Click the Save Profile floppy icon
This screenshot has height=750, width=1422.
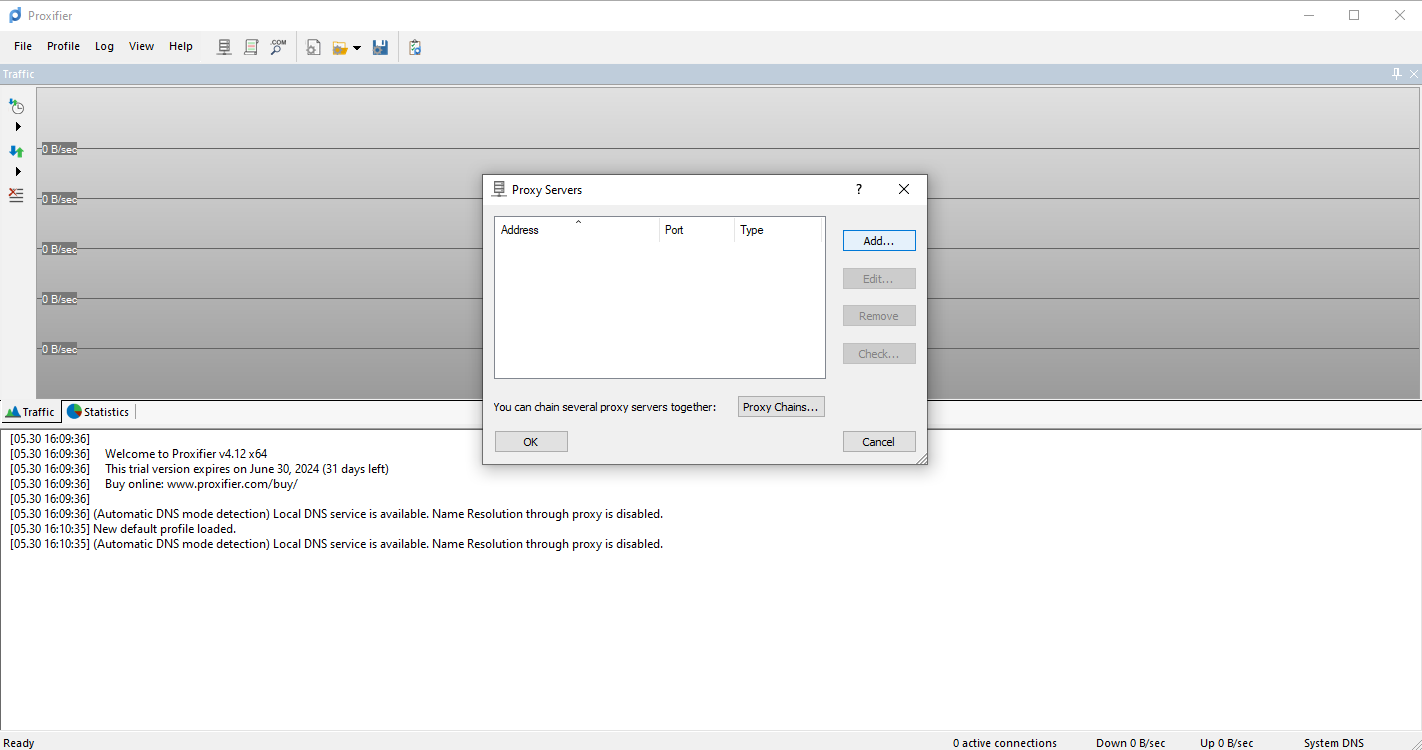380,47
